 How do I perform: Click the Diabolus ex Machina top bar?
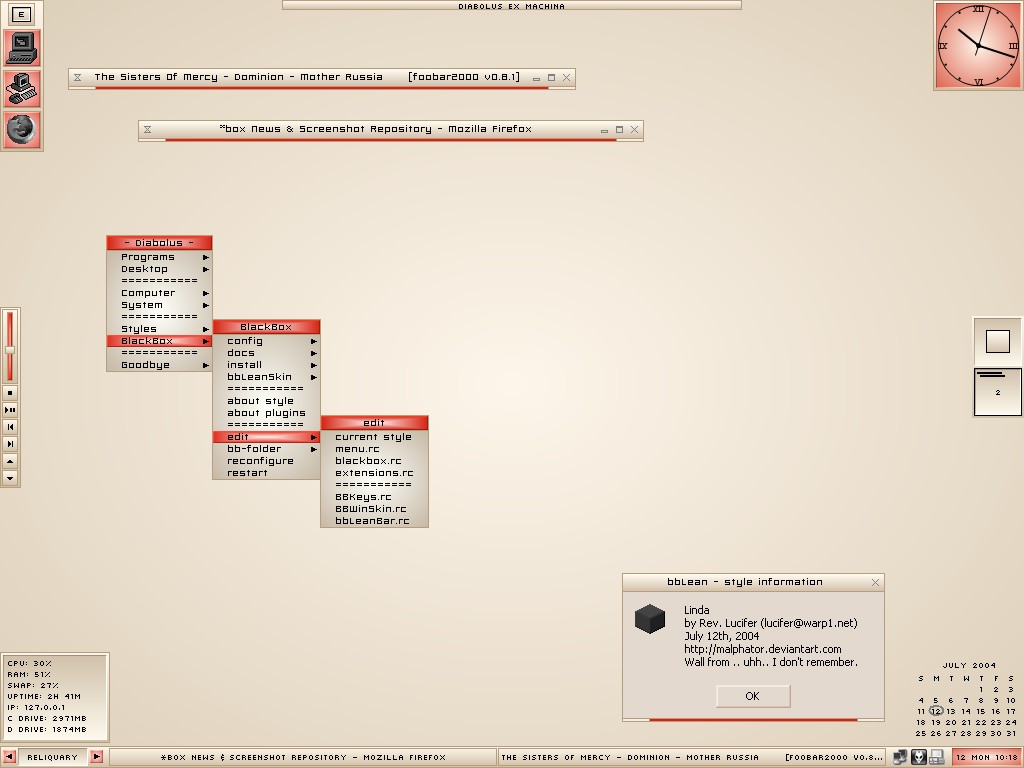click(511, 6)
